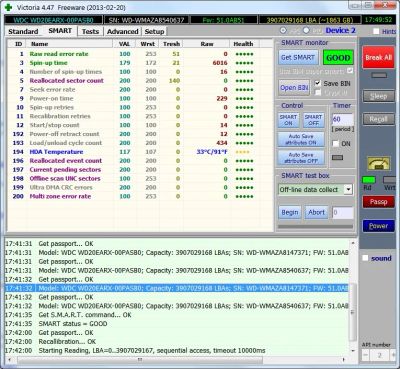Open the SMART test box dropdown
The image size is (400, 369).
(x=348, y=190)
